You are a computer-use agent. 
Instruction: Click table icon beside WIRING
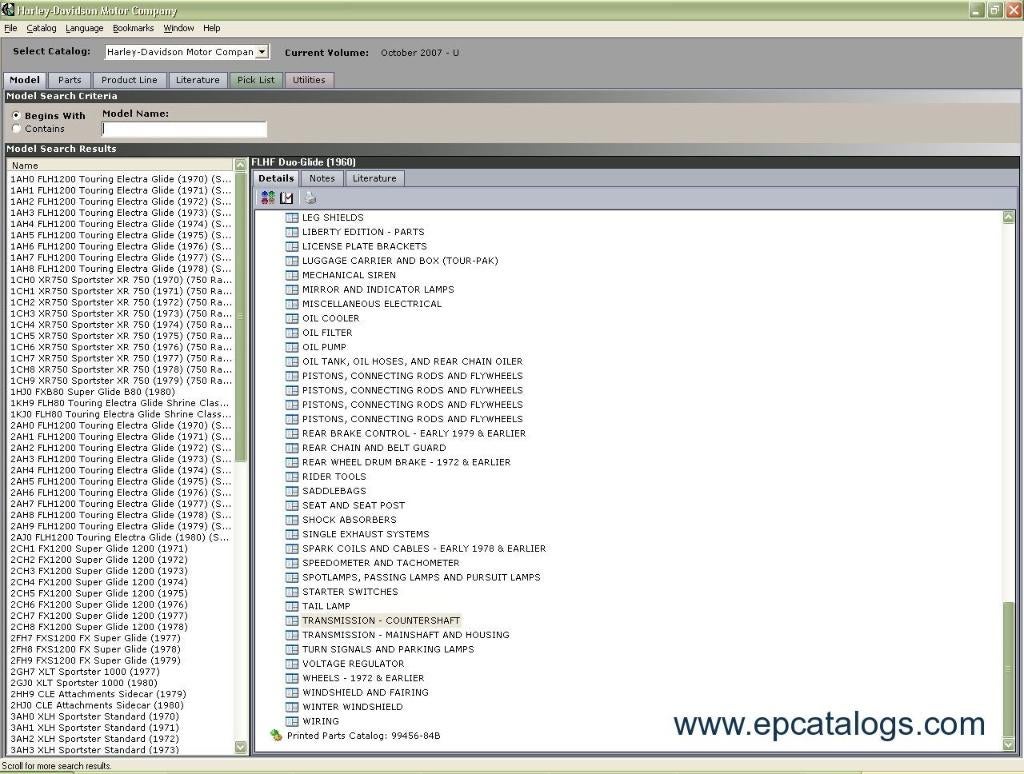point(292,721)
